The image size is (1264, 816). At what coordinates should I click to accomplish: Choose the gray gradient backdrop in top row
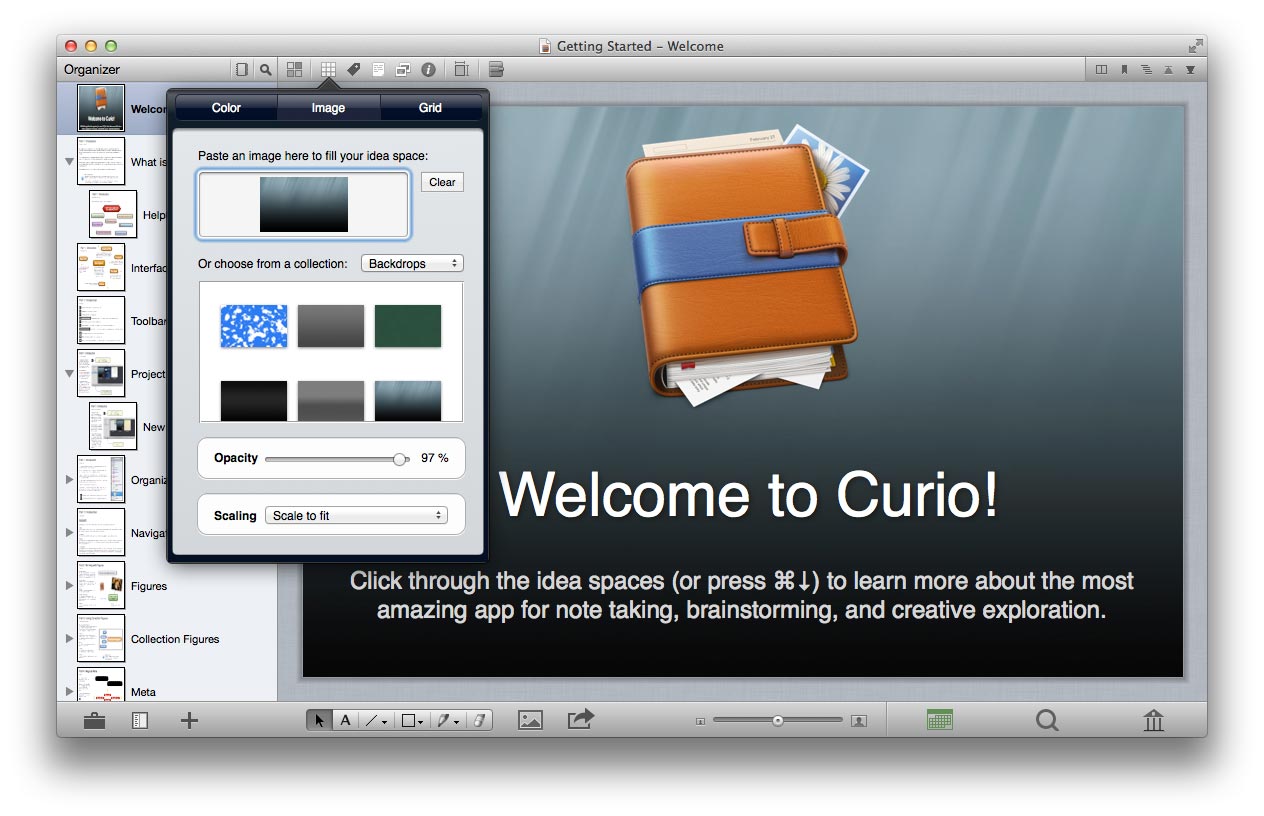point(331,326)
